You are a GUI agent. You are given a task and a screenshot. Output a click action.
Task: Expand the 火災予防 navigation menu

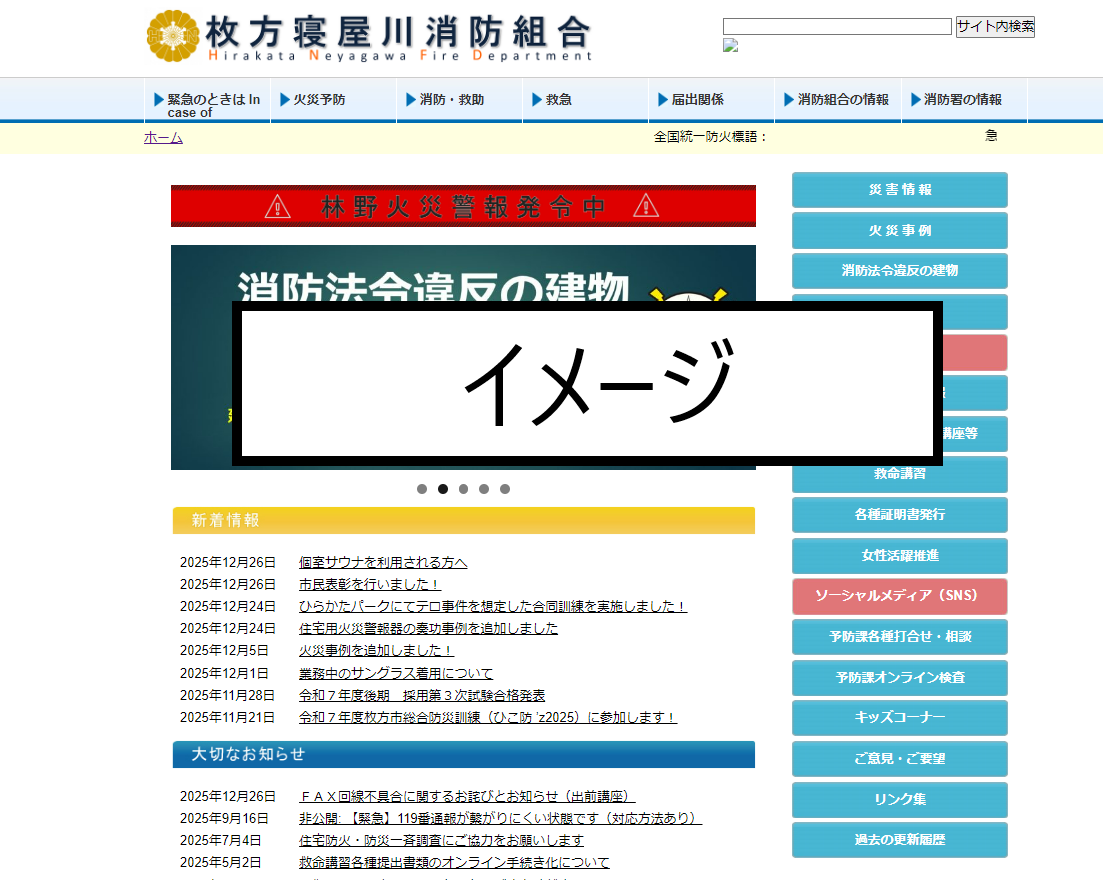pos(319,100)
